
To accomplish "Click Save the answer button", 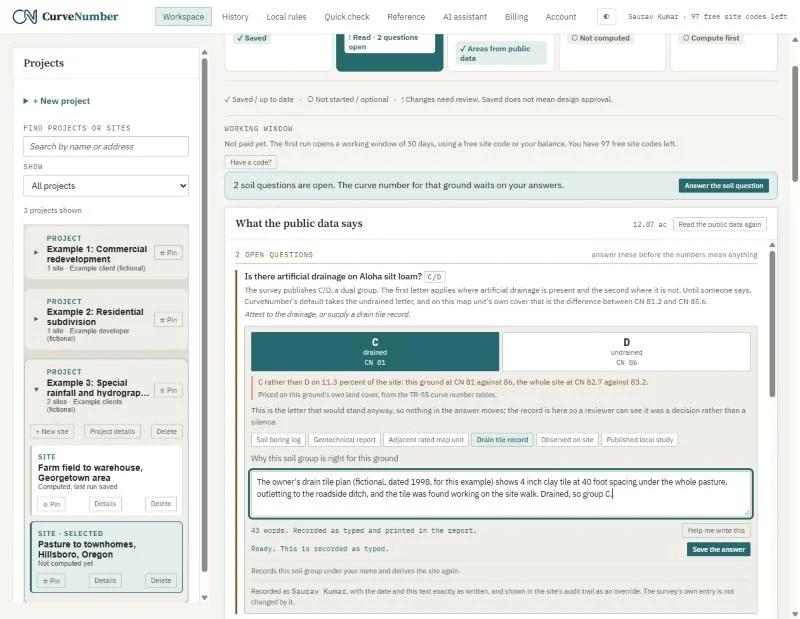I will click(x=718, y=550).
